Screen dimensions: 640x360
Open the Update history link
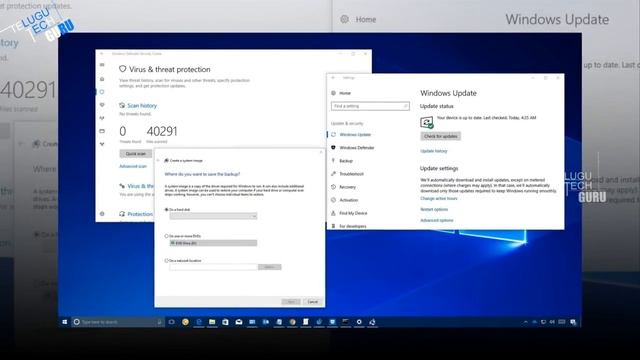434,151
